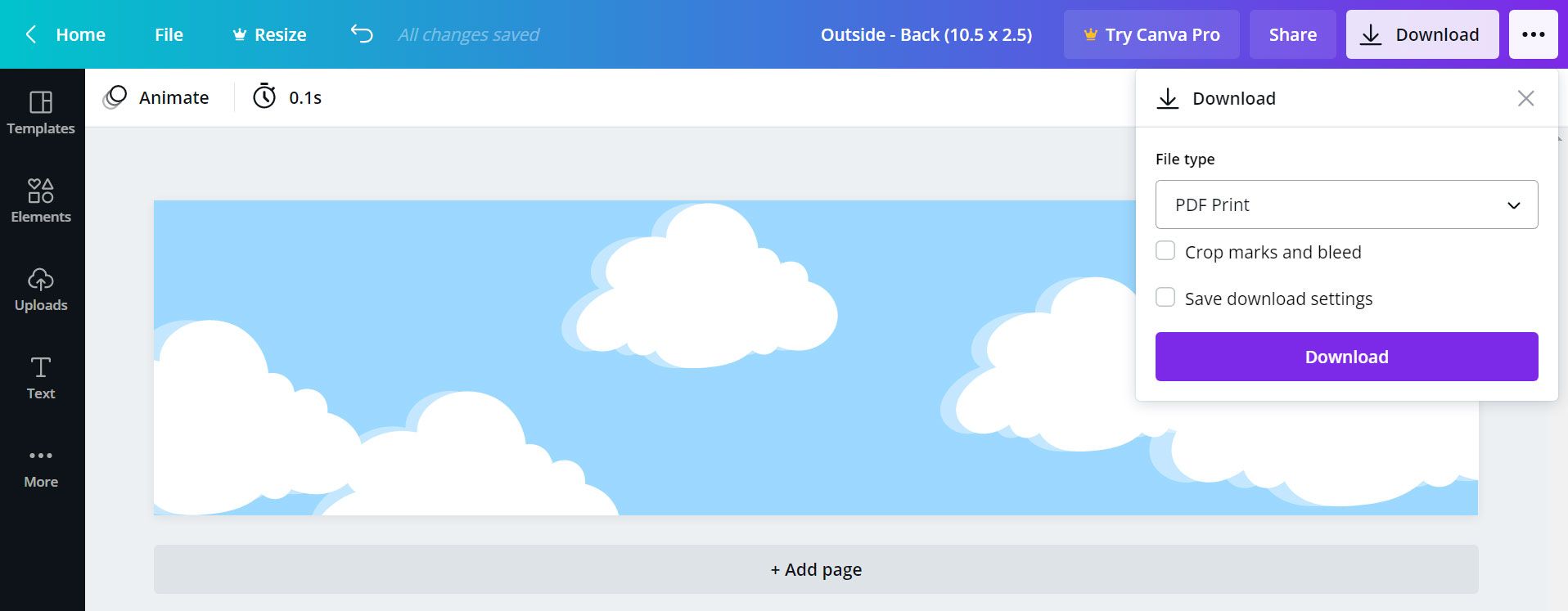Open the More sidebar options
This screenshot has width=1568, height=611.
click(41, 468)
